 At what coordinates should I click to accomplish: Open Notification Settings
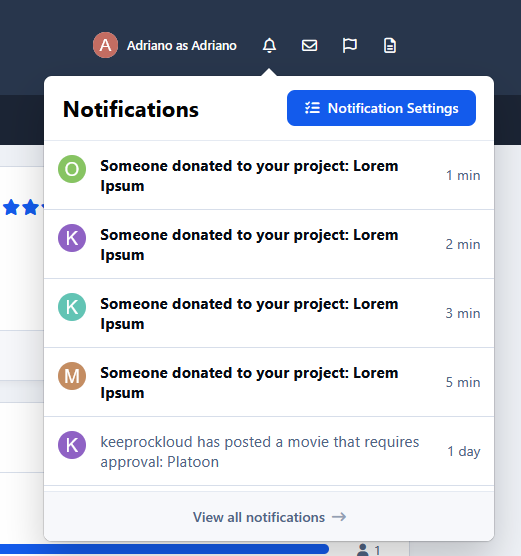pos(381,108)
